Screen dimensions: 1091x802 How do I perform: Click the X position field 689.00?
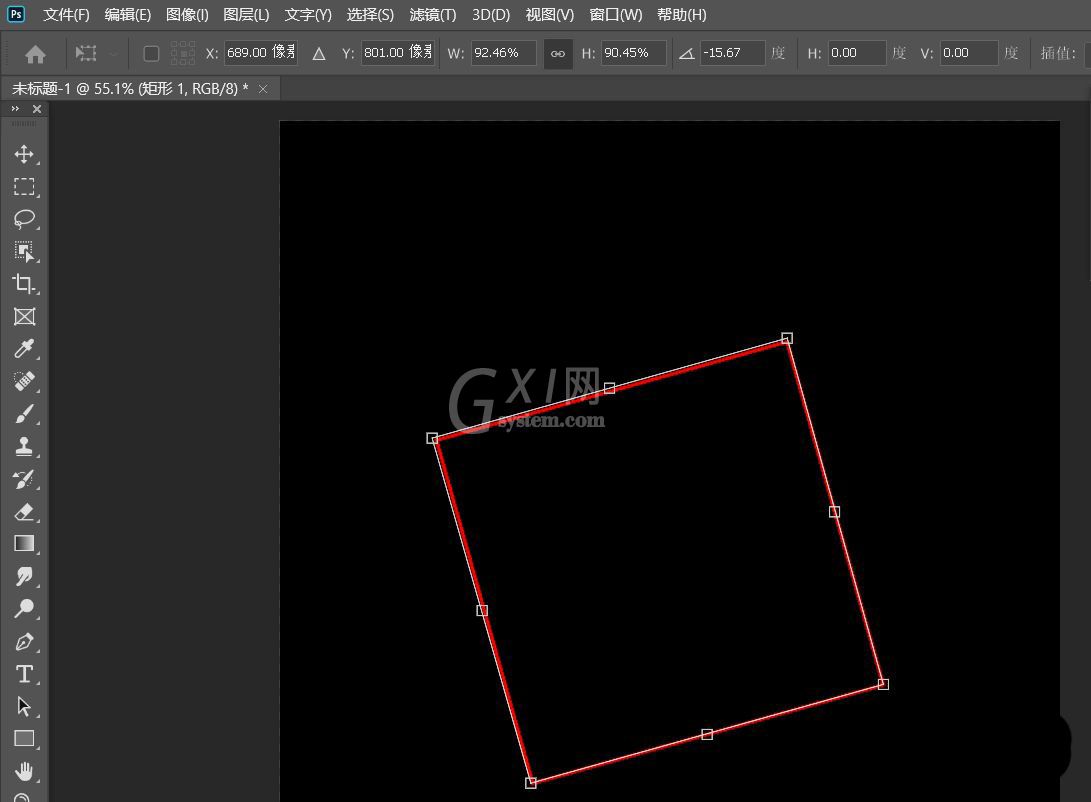(x=261, y=53)
